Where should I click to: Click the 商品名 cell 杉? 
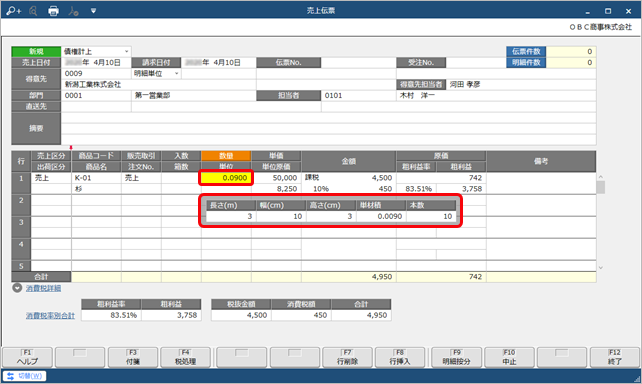tap(96, 189)
